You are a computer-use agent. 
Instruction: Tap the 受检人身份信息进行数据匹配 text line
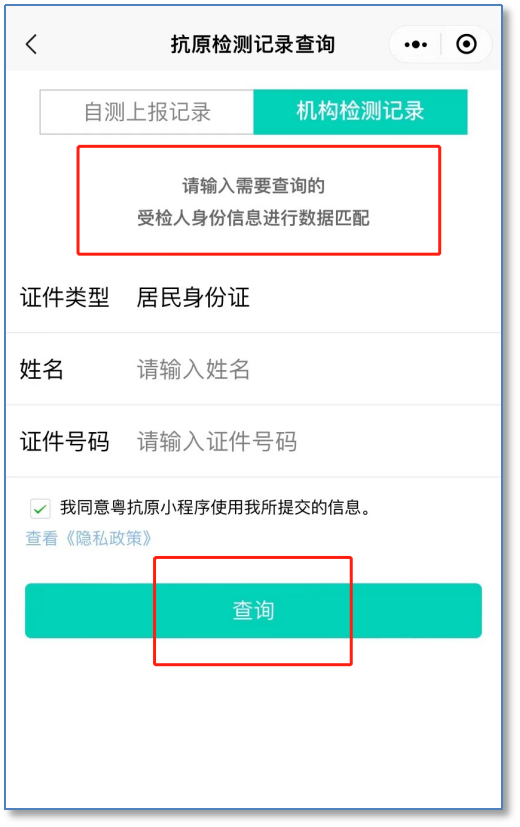(x=253, y=218)
